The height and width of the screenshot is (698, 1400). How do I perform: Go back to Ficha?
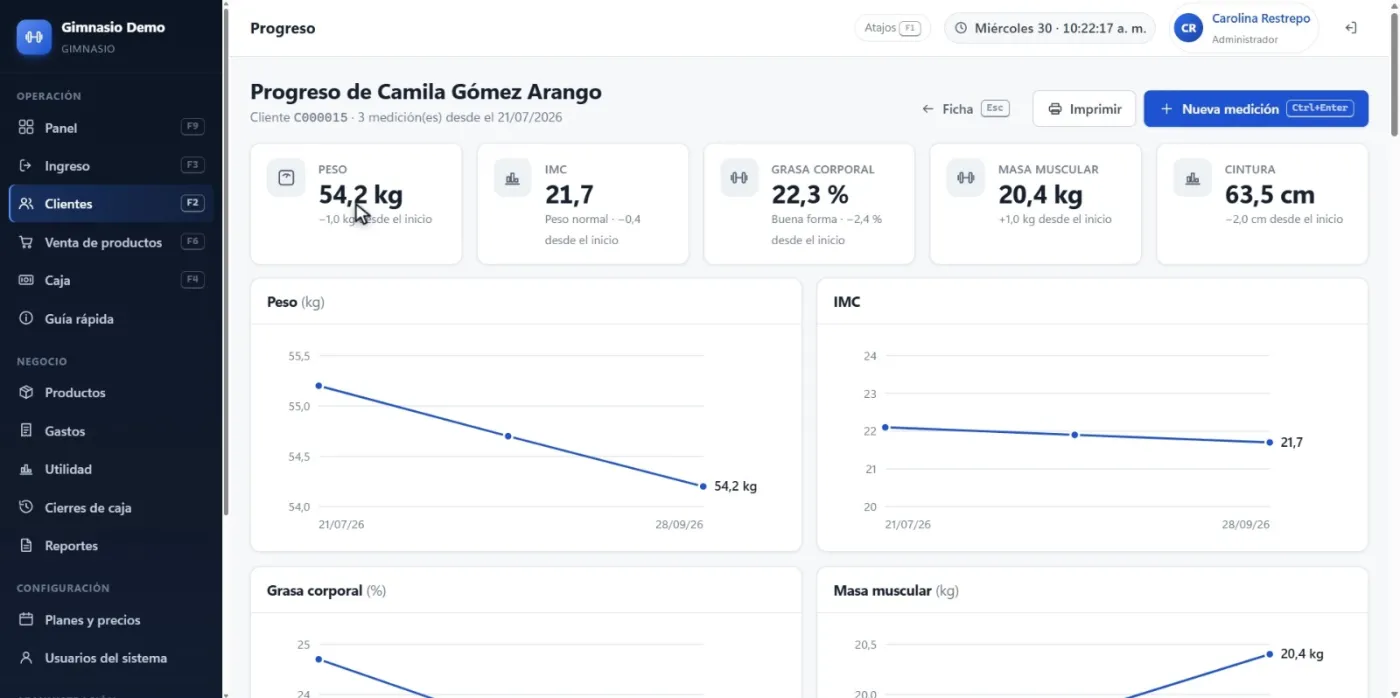point(966,109)
